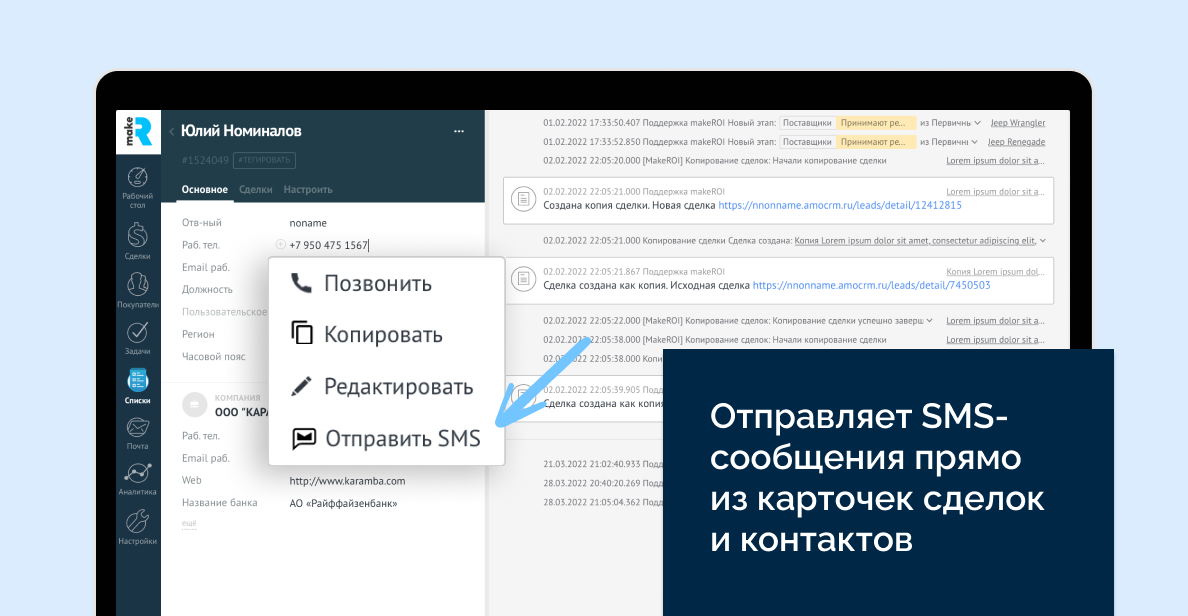Open leads/detail/7450503 link
This screenshot has width=1188, height=616.
pyautogui.click(x=871, y=286)
